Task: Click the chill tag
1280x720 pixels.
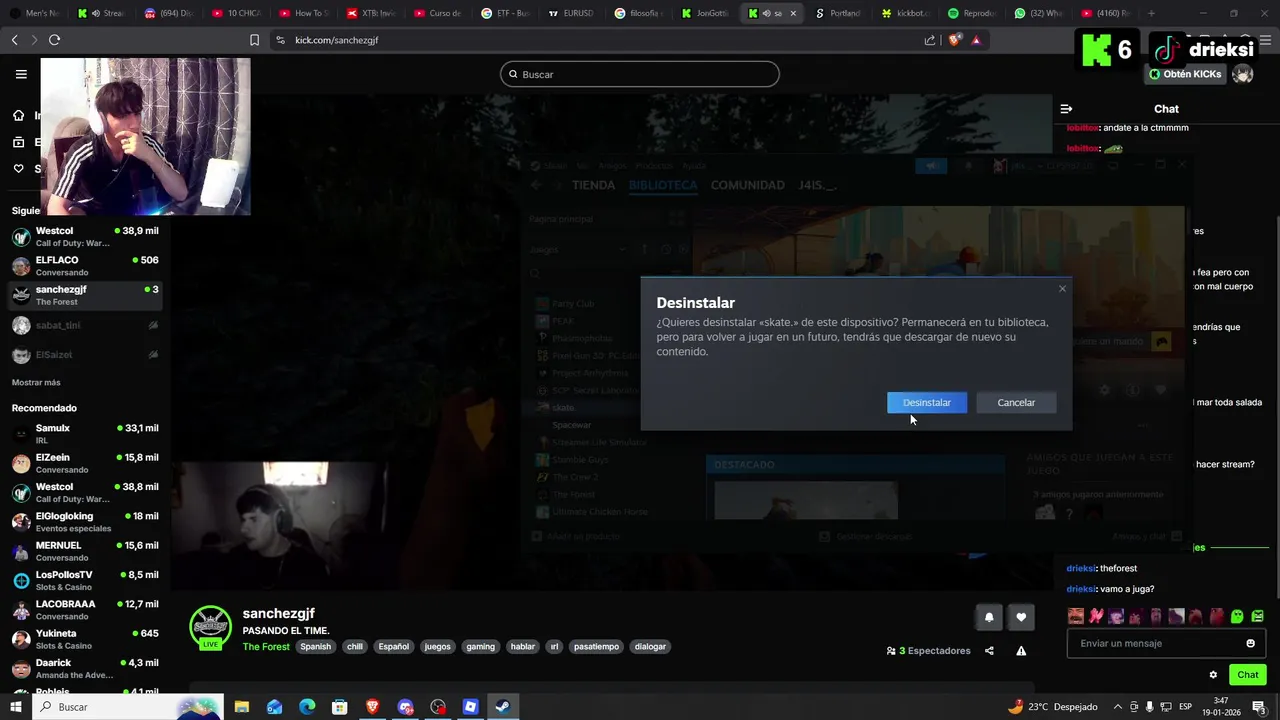Action: (x=355, y=647)
